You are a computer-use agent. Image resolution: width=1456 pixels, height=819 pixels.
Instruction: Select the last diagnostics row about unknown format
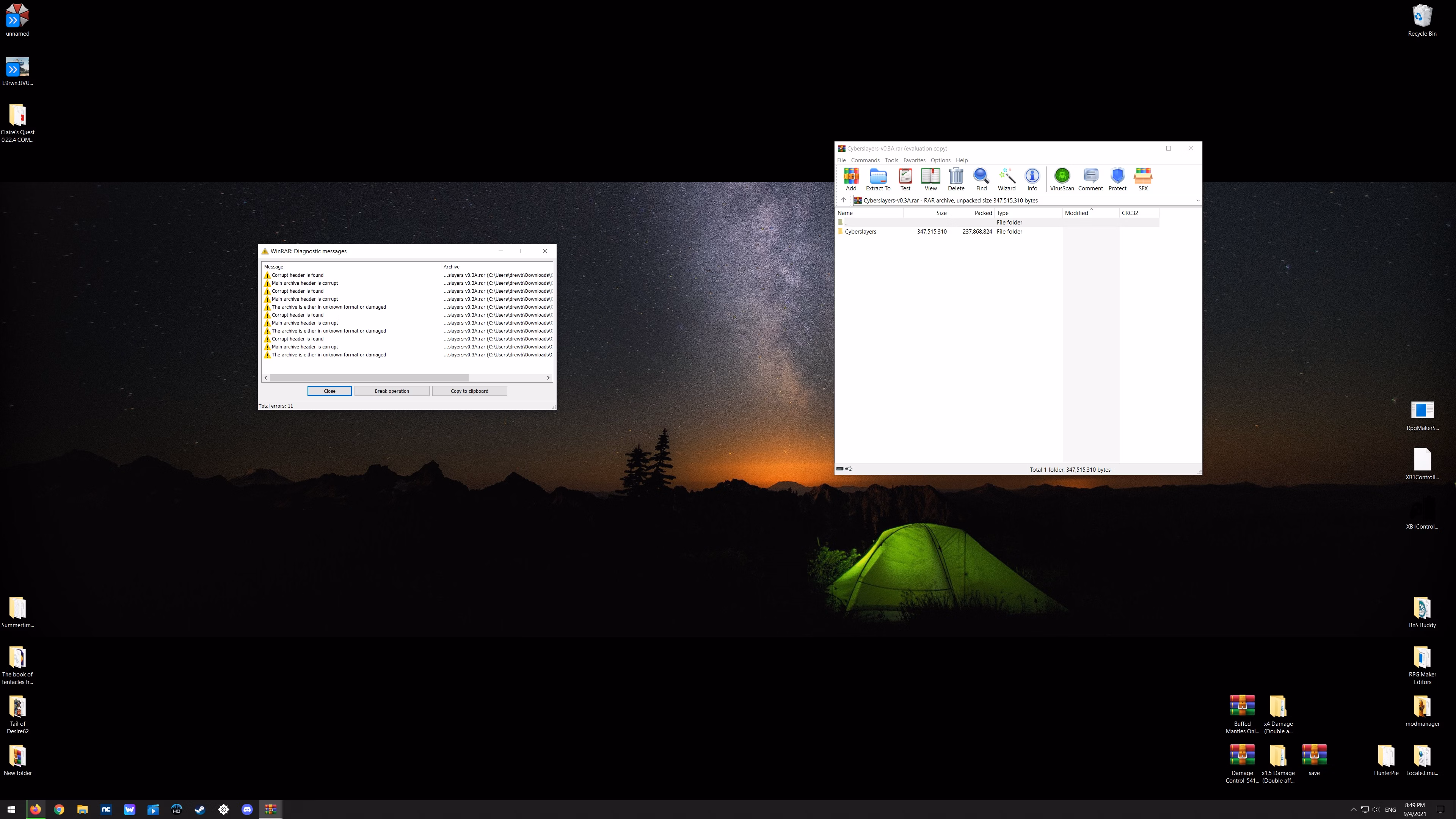pos(407,355)
